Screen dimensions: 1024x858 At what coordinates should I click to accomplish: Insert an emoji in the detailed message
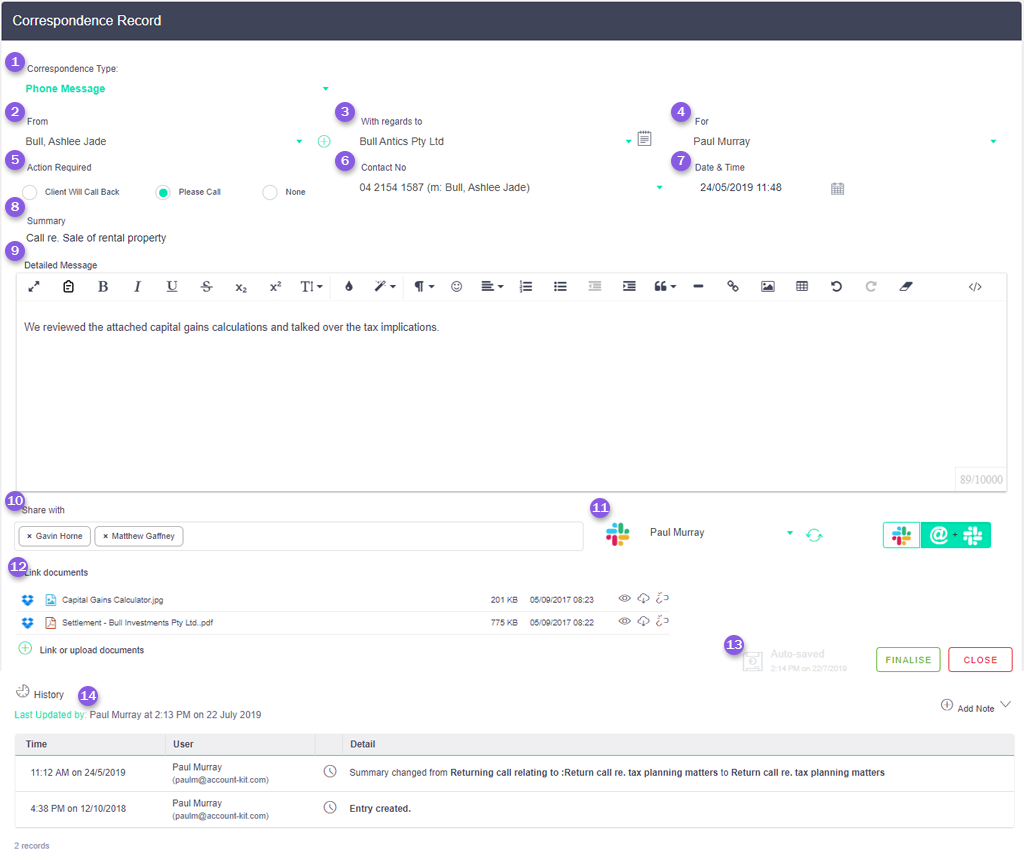[x=456, y=286]
